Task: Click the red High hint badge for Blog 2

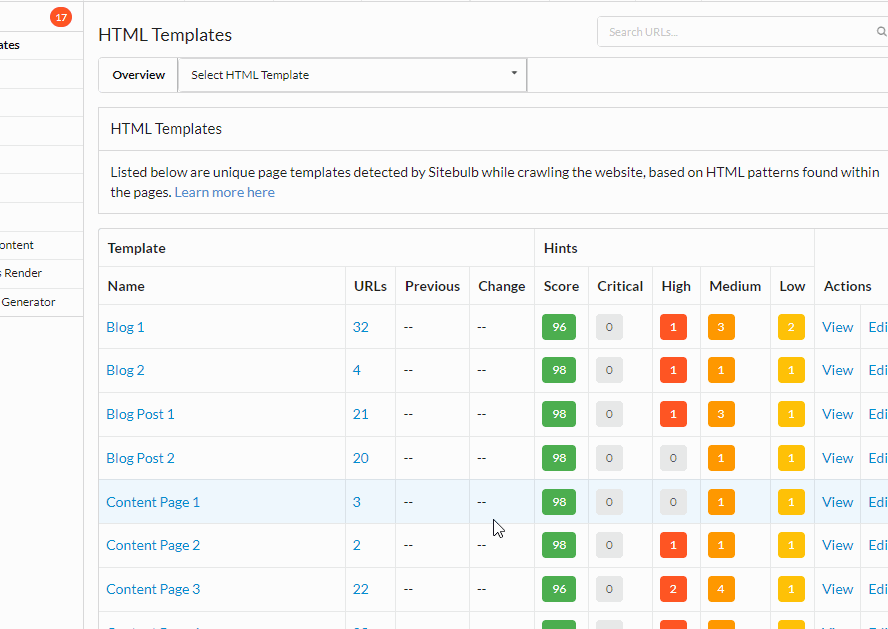Action: coord(673,370)
